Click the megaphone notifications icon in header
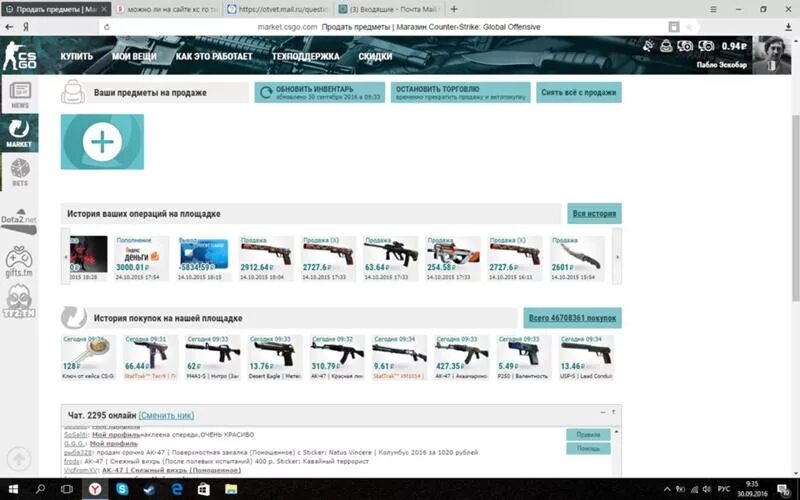Image resolution: width=800 pixels, height=500 pixels. (648, 46)
